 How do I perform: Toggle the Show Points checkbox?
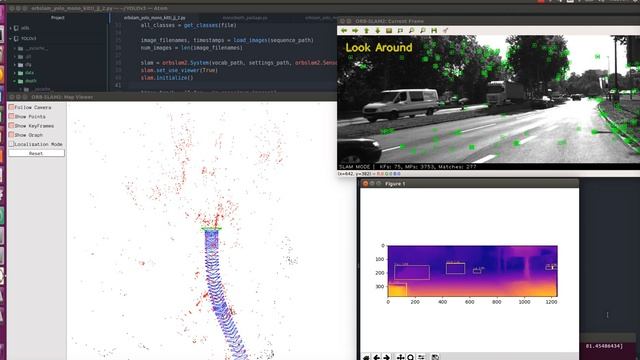coord(11,116)
